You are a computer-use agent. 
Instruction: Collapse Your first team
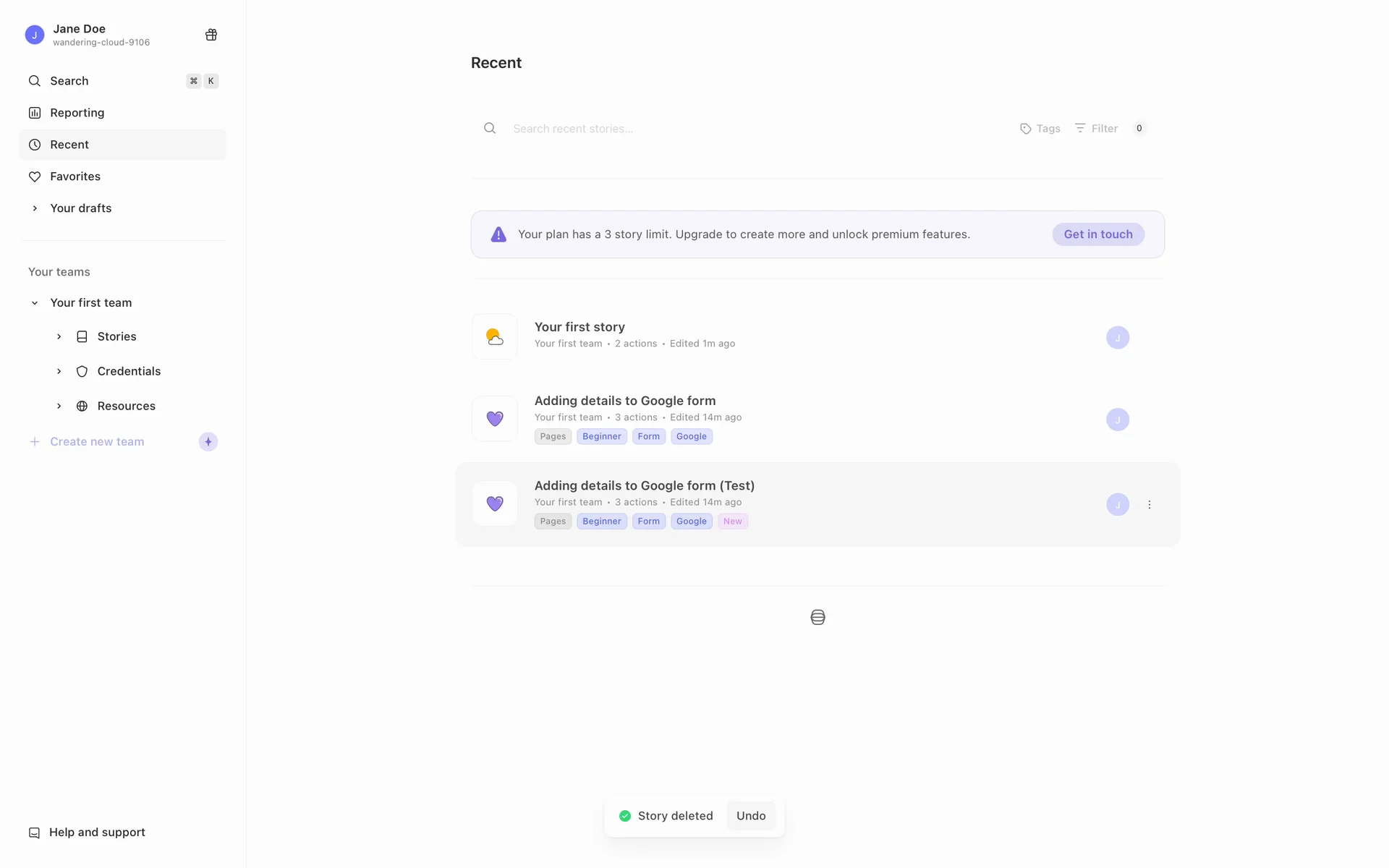click(x=35, y=303)
